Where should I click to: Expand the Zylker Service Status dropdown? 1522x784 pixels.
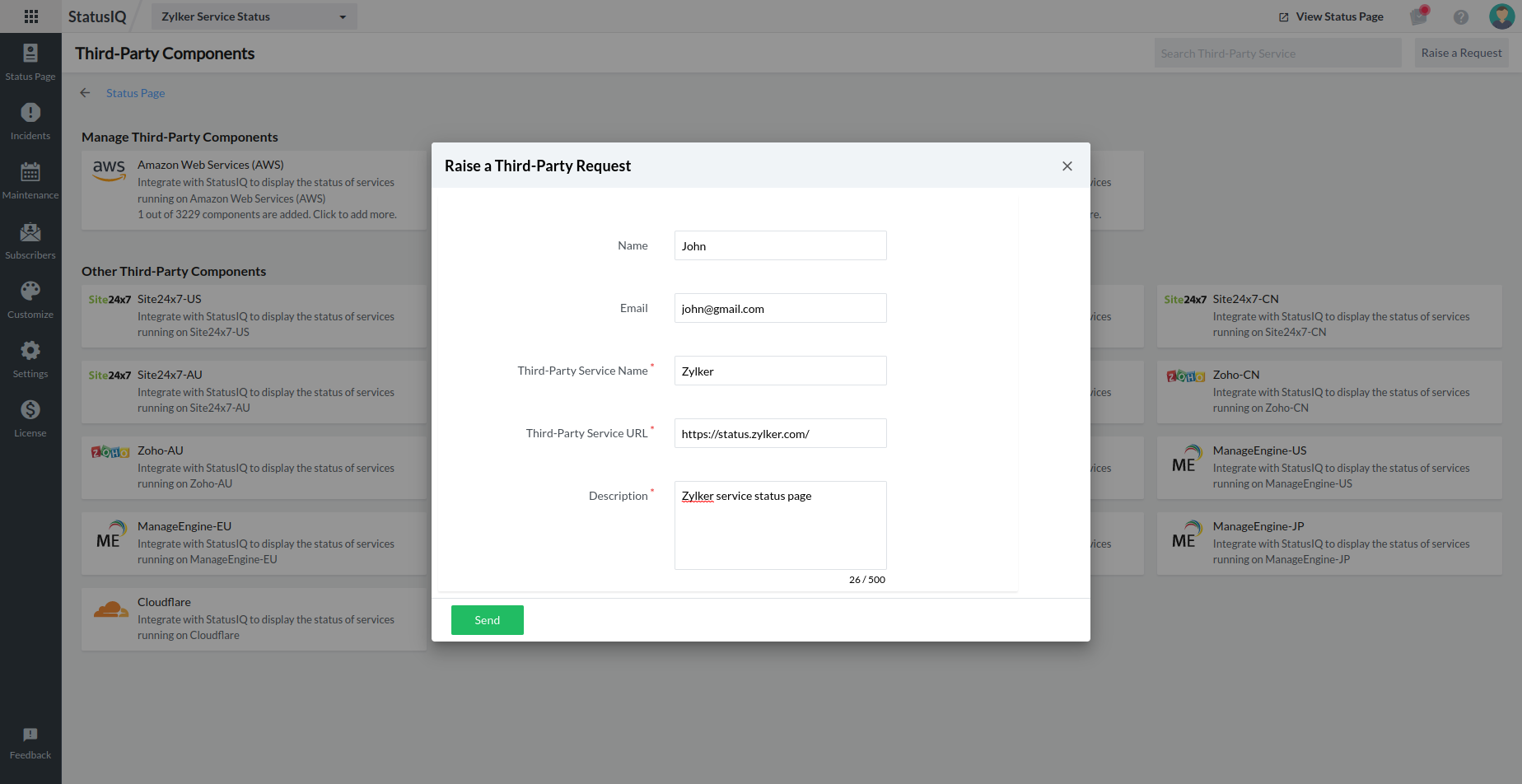pyautogui.click(x=254, y=16)
